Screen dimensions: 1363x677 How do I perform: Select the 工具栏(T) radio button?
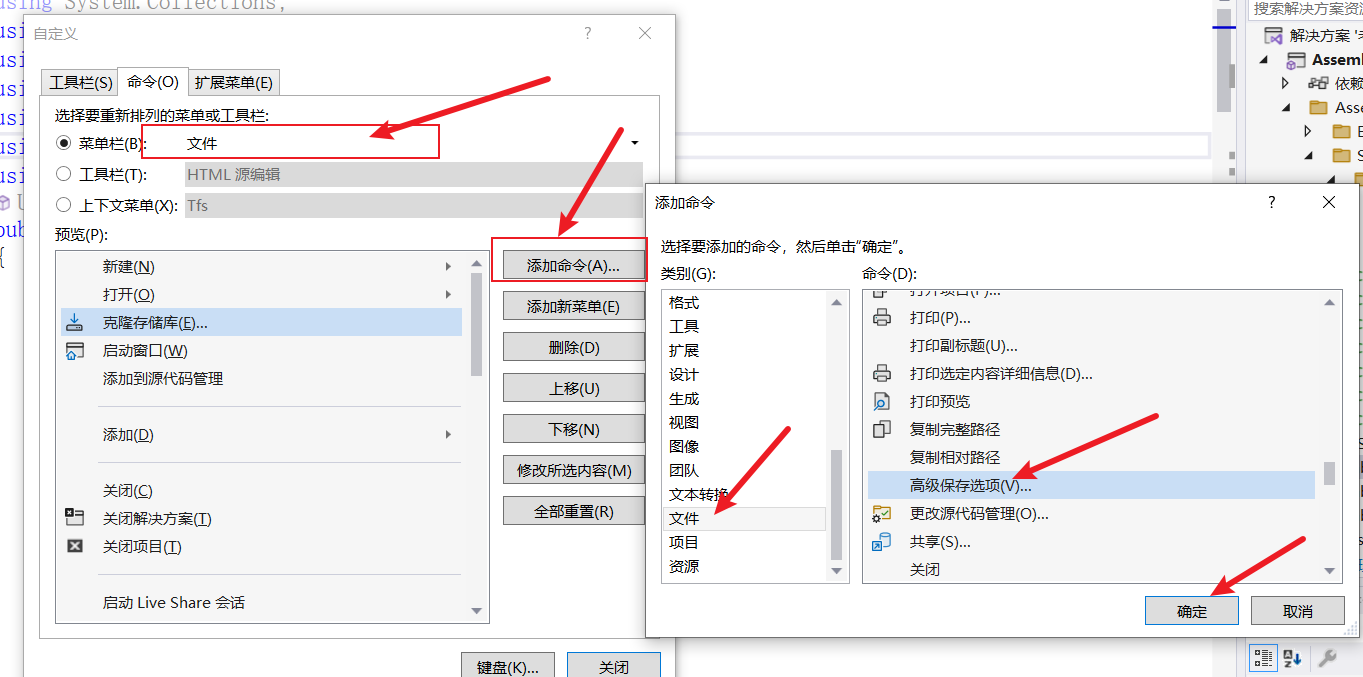tap(64, 174)
